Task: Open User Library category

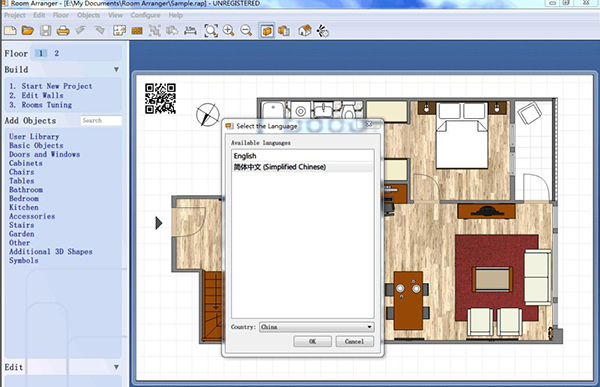Action: [34, 137]
